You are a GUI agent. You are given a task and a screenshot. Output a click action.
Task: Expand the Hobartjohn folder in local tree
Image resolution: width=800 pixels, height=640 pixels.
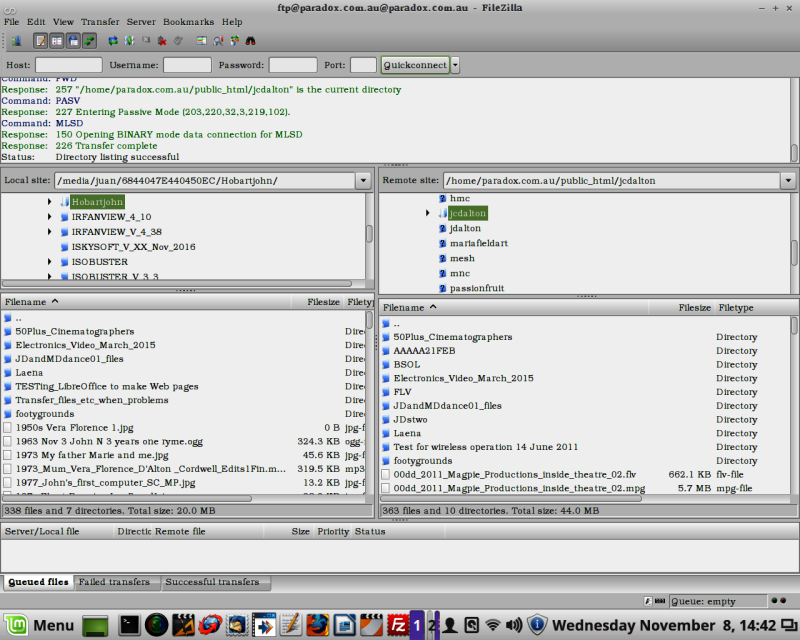(x=49, y=202)
